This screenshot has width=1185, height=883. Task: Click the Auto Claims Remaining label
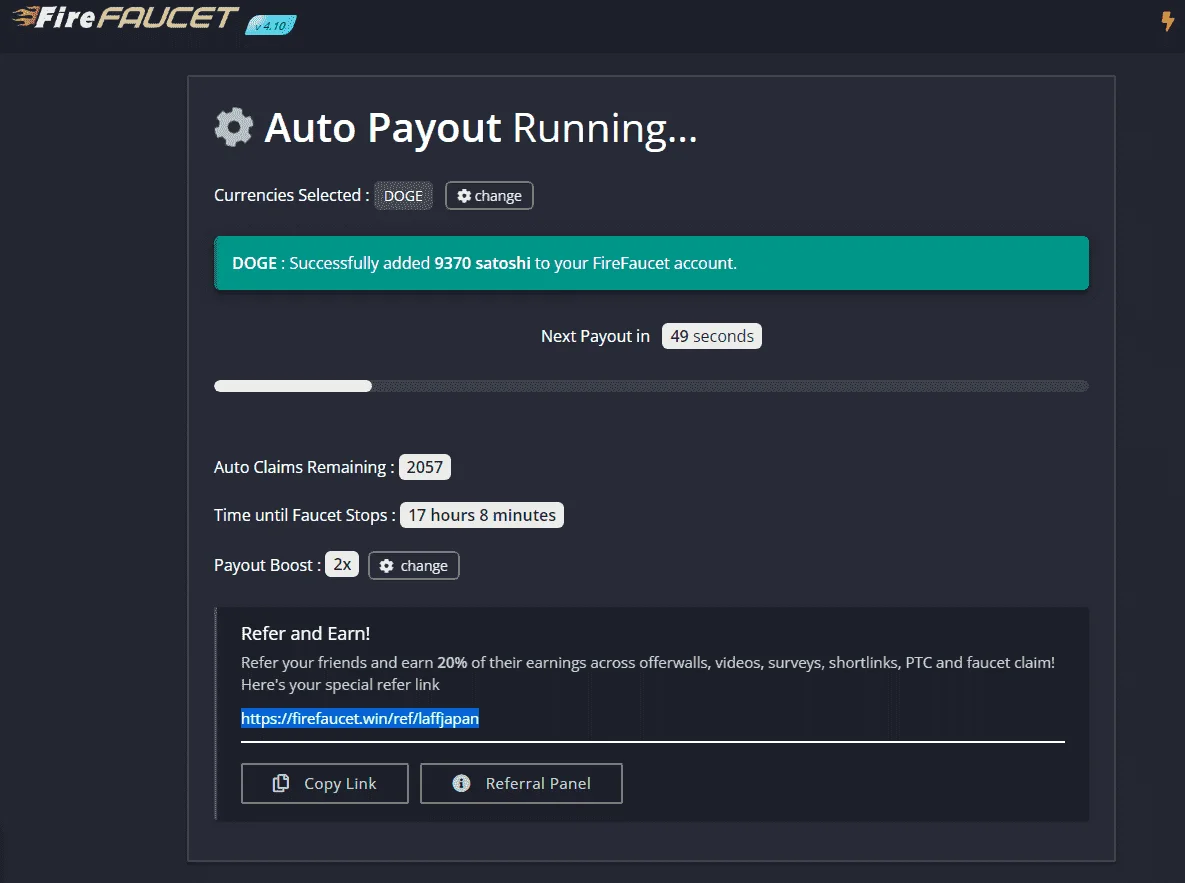click(x=304, y=467)
